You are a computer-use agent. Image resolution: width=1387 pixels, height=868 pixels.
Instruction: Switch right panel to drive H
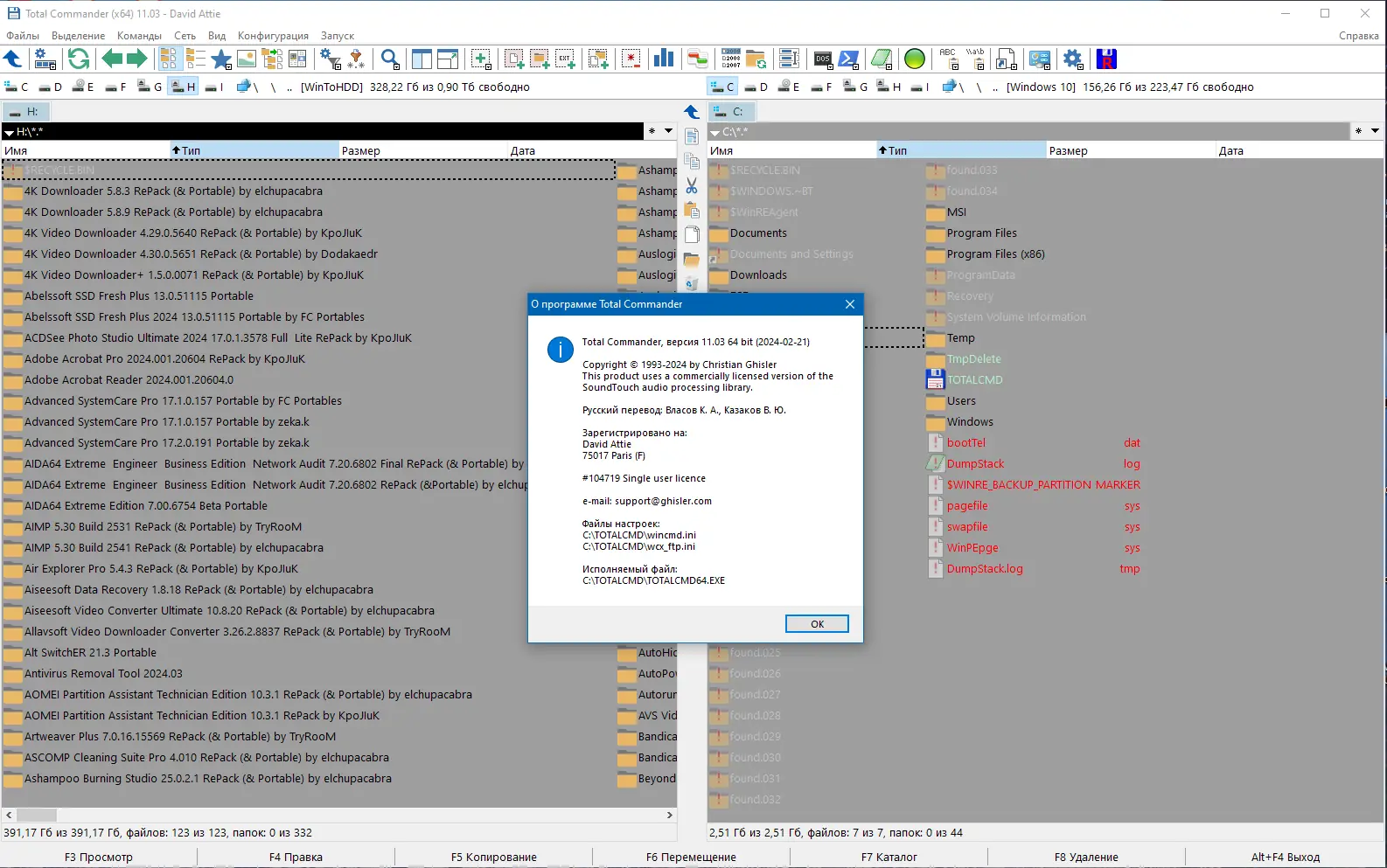889,87
